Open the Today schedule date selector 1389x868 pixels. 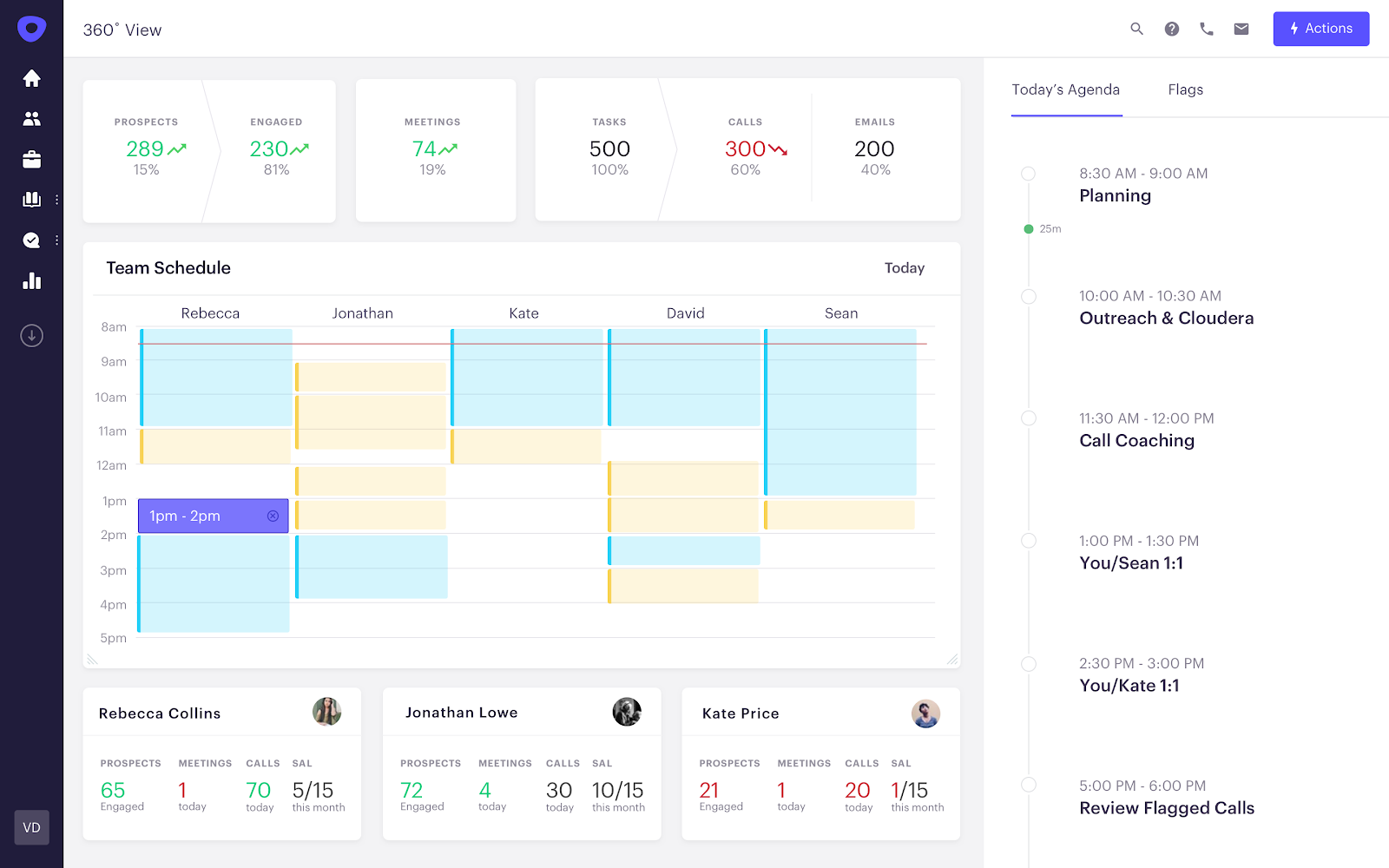[x=905, y=268]
